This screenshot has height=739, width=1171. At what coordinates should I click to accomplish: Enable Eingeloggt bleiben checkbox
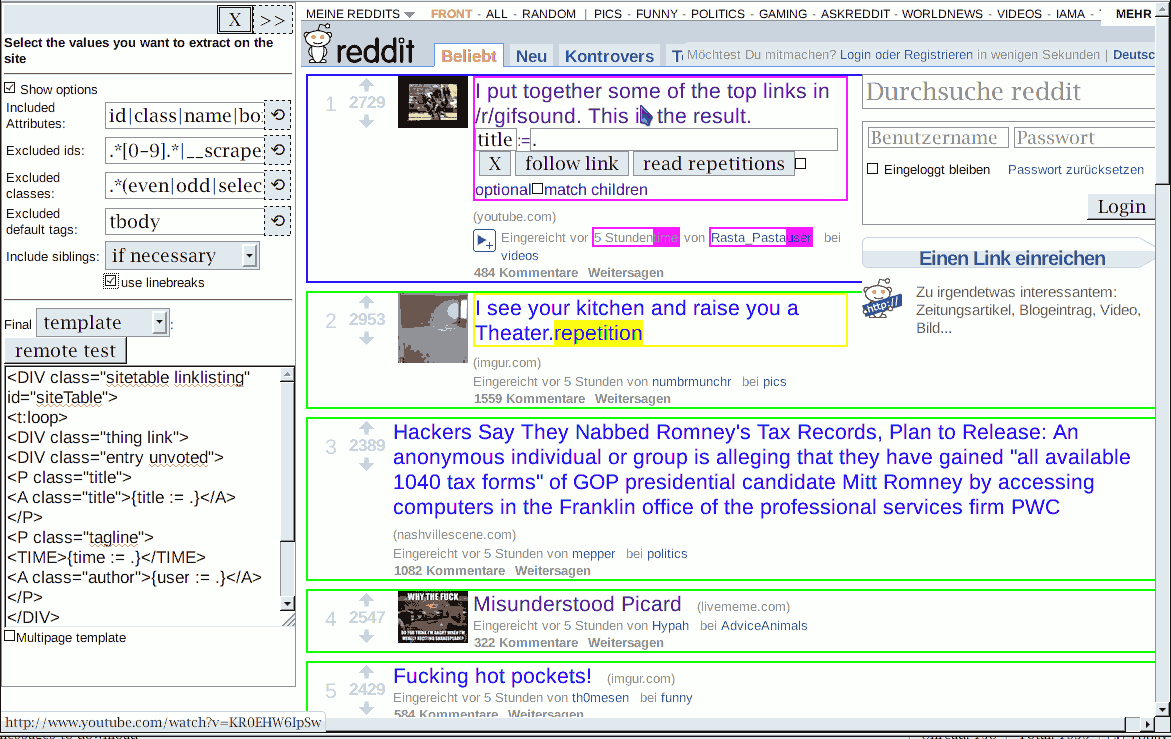[x=872, y=169]
